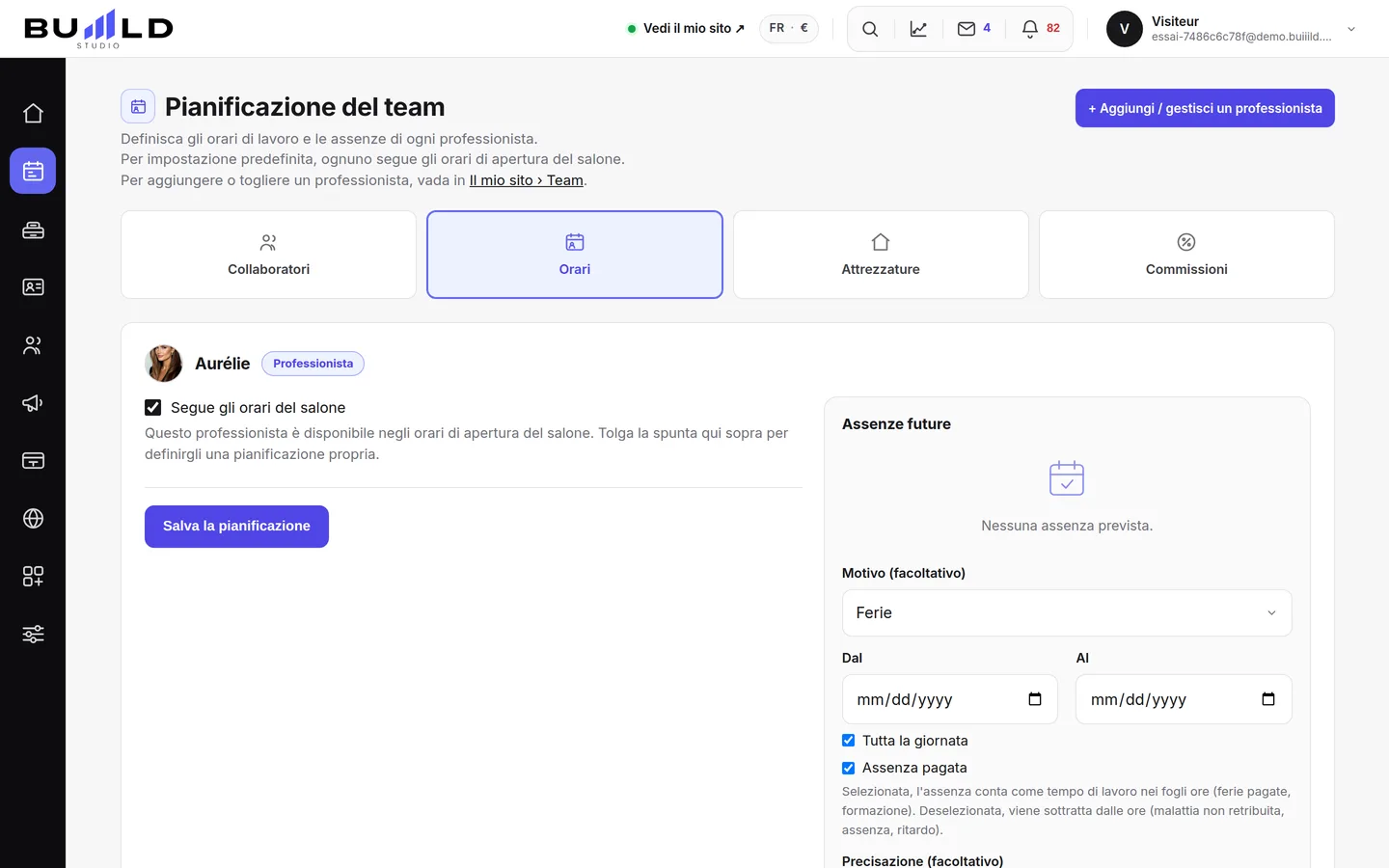Switch to the Attrezzature tab
Viewport: 1389px width, 868px height.
click(881, 255)
